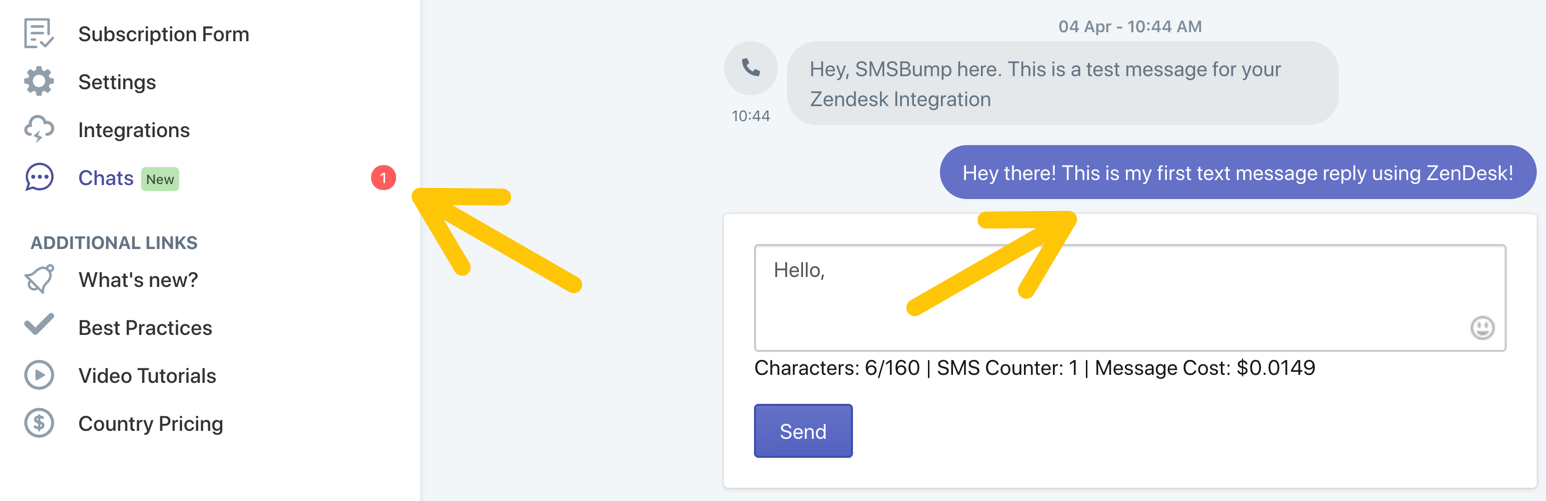The height and width of the screenshot is (501, 1546).
Task: Click the Send button
Action: [803, 431]
